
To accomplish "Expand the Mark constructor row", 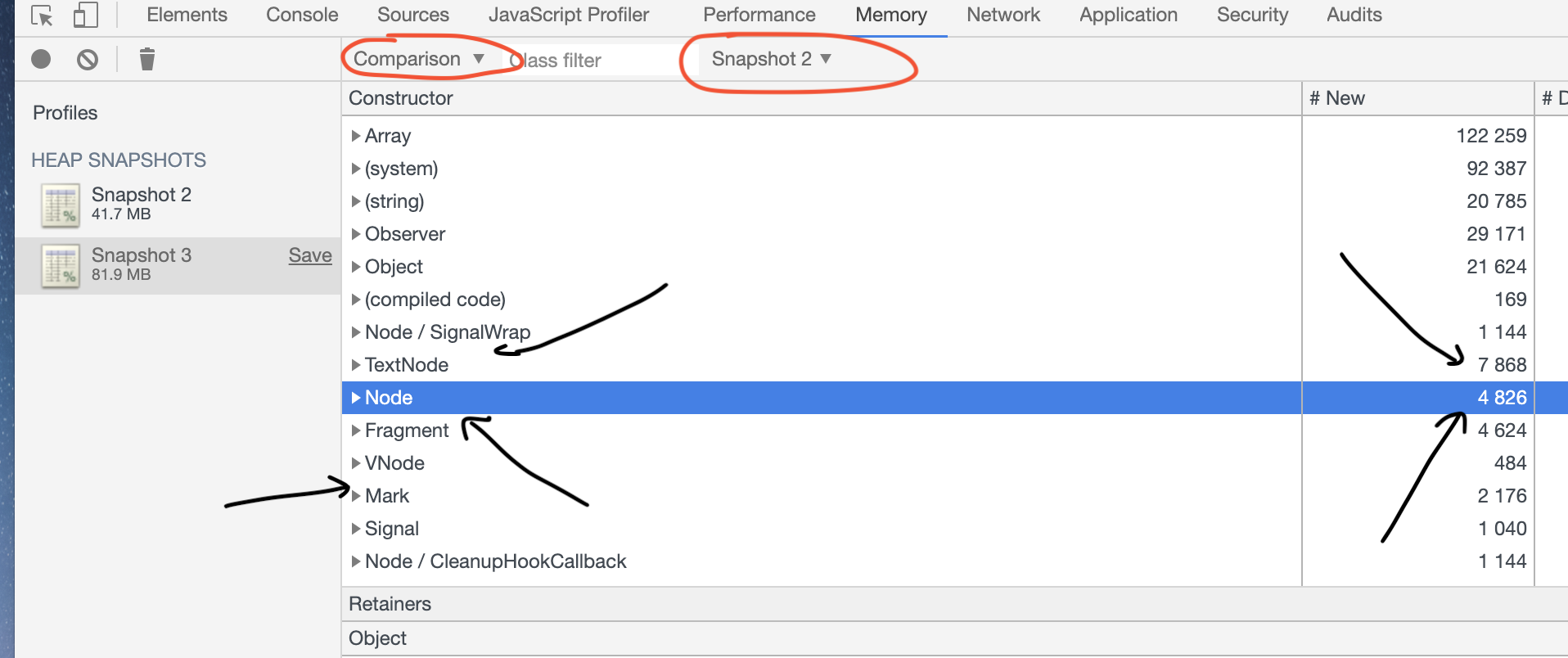I will pos(356,496).
